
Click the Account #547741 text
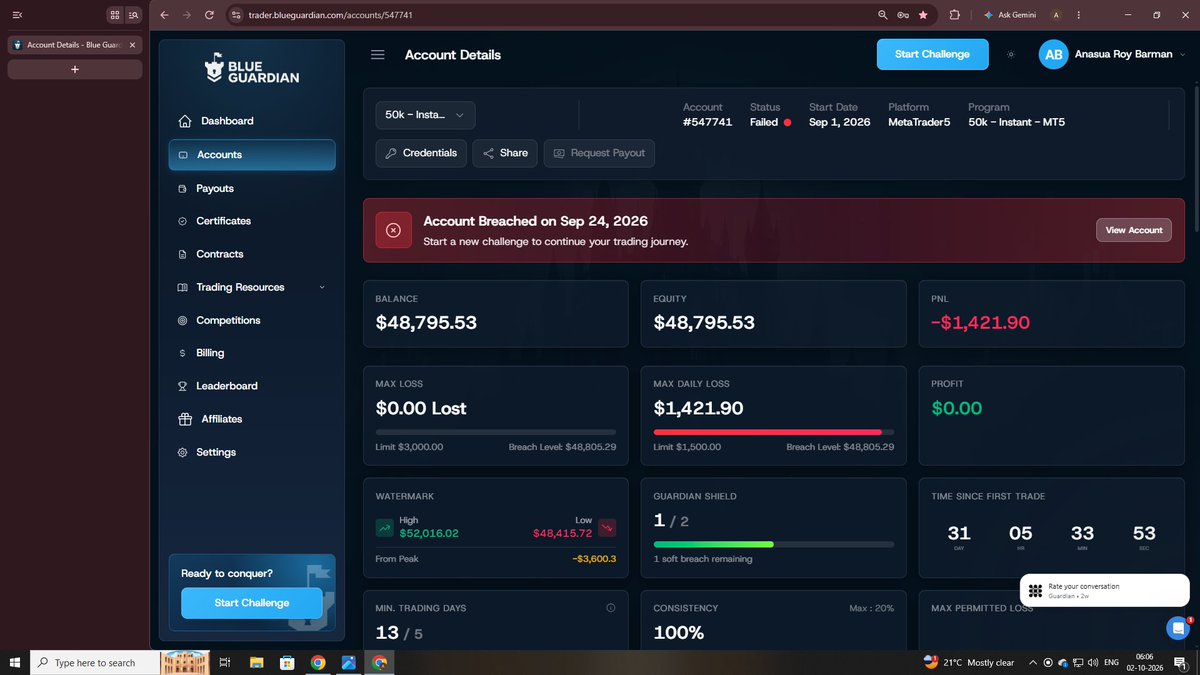pyautogui.click(x=708, y=122)
